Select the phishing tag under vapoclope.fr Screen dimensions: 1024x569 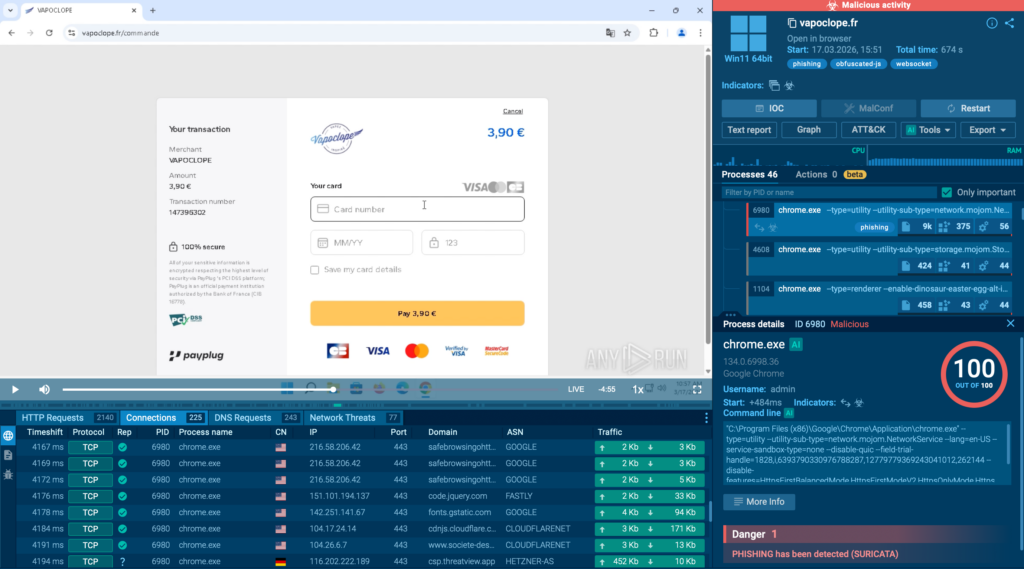(x=807, y=64)
